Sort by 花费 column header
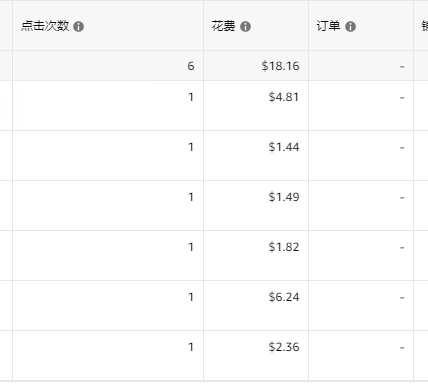This screenshot has height=385, width=428. 223,26
